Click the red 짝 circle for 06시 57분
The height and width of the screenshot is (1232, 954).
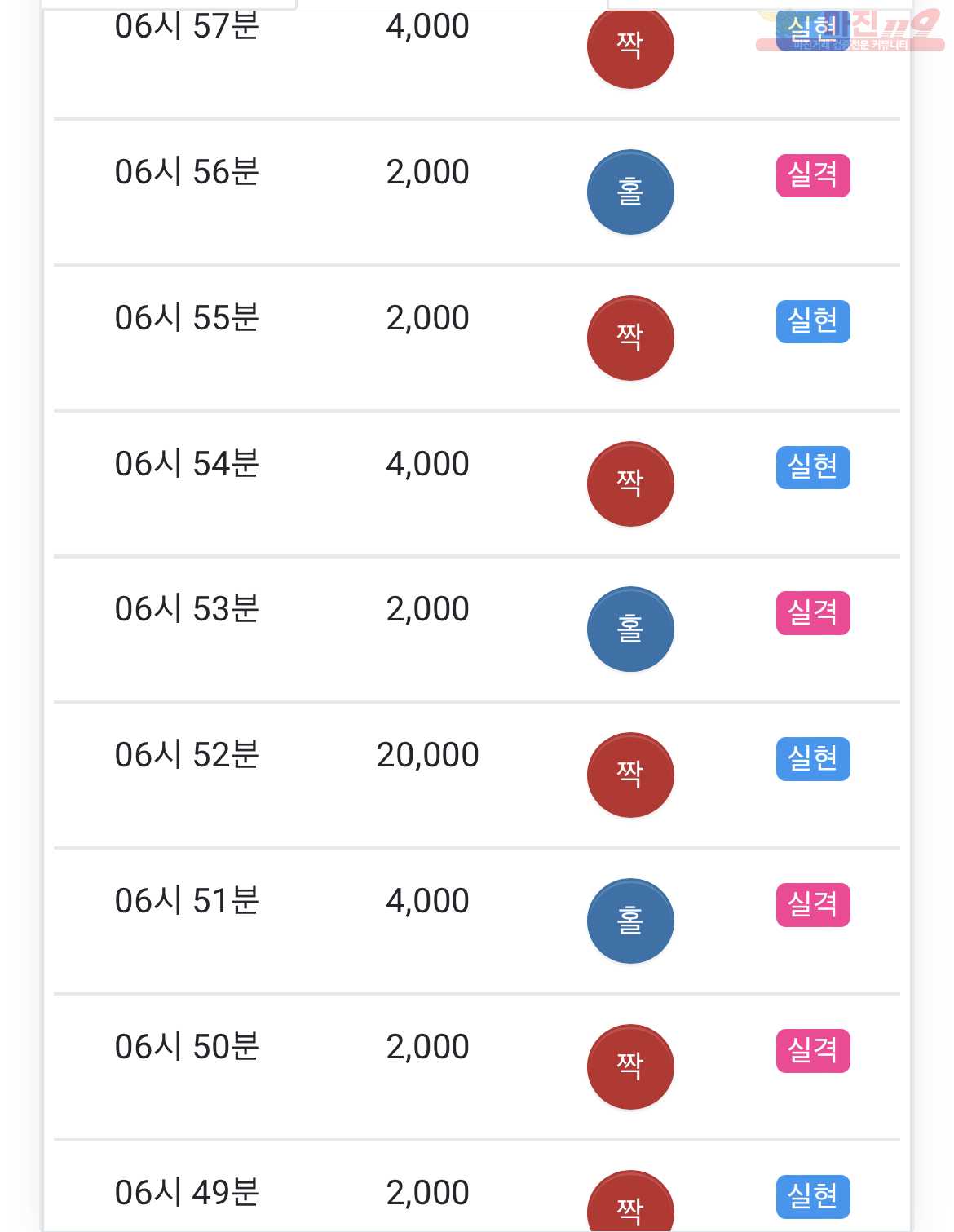click(x=630, y=46)
